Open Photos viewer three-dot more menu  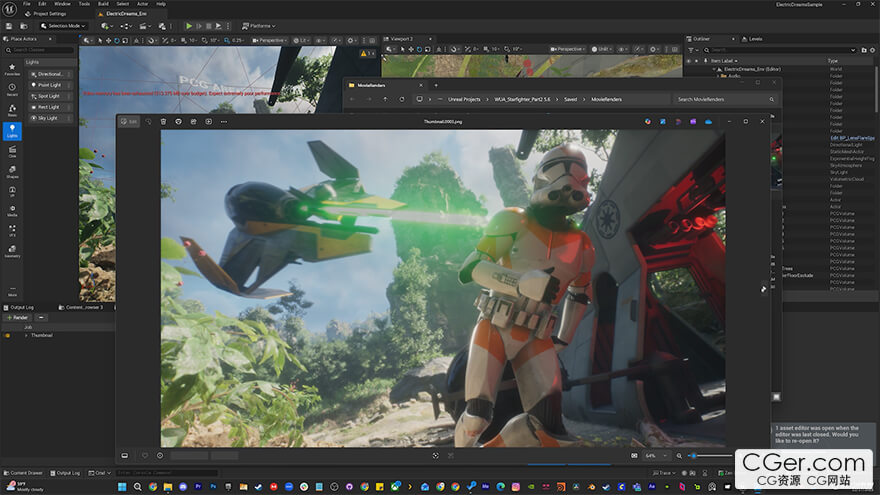(224, 121)
